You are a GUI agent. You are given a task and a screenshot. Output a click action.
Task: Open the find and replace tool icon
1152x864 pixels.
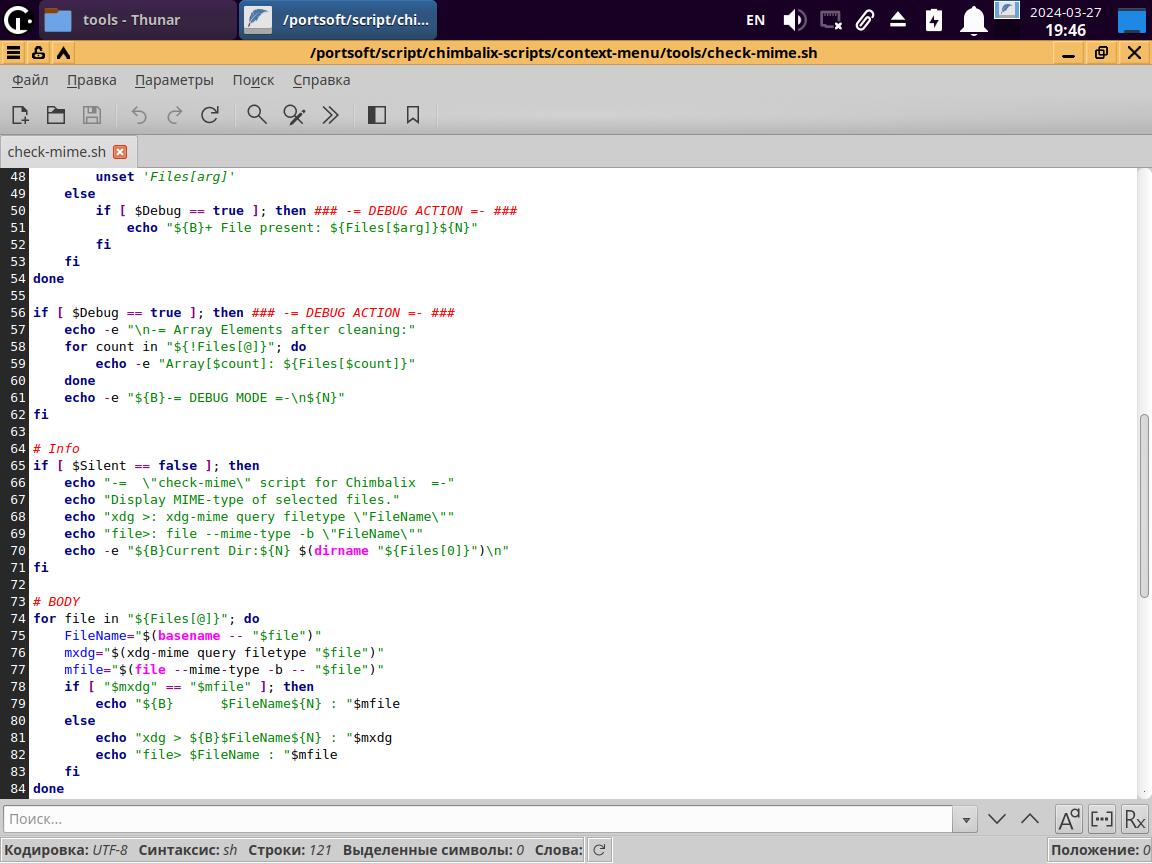(x=294, y=115)
